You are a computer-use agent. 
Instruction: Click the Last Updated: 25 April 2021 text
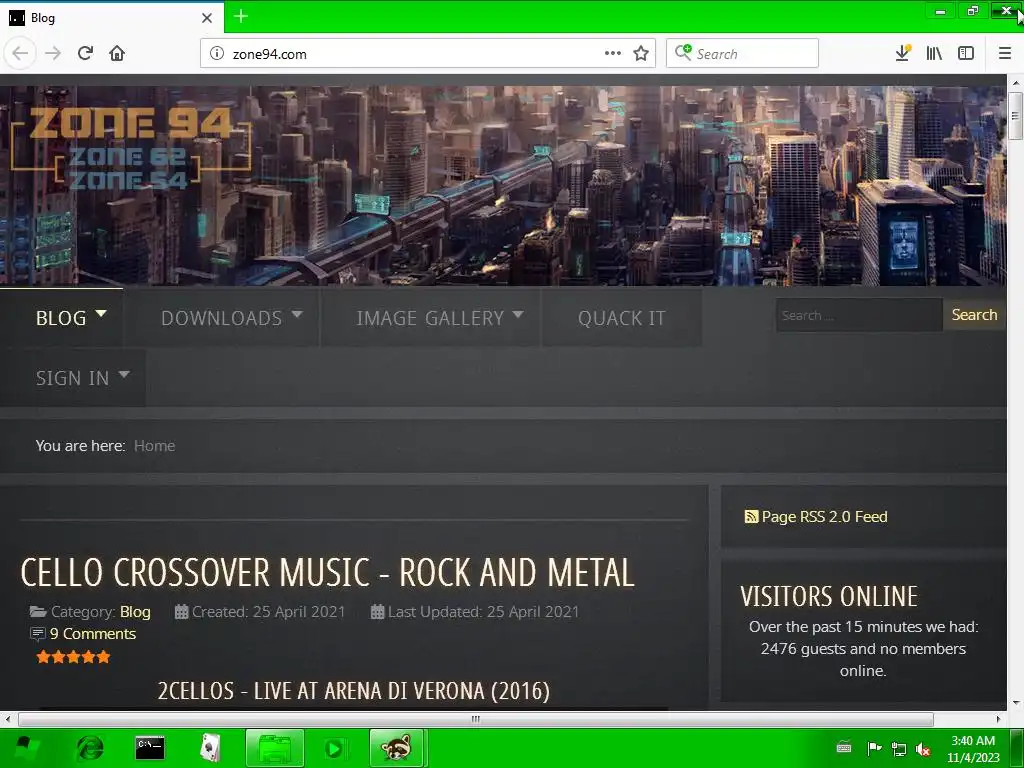click(483, 612)
